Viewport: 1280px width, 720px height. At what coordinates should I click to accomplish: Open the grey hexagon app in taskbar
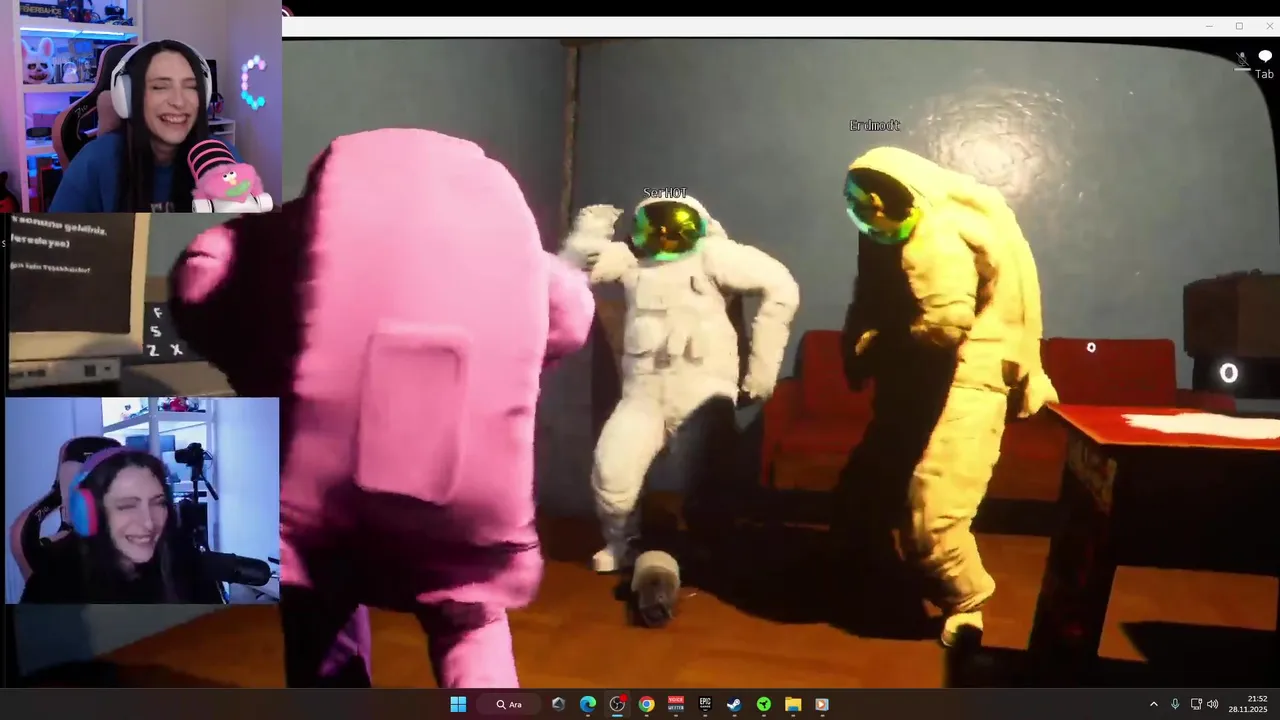point(559,704)
